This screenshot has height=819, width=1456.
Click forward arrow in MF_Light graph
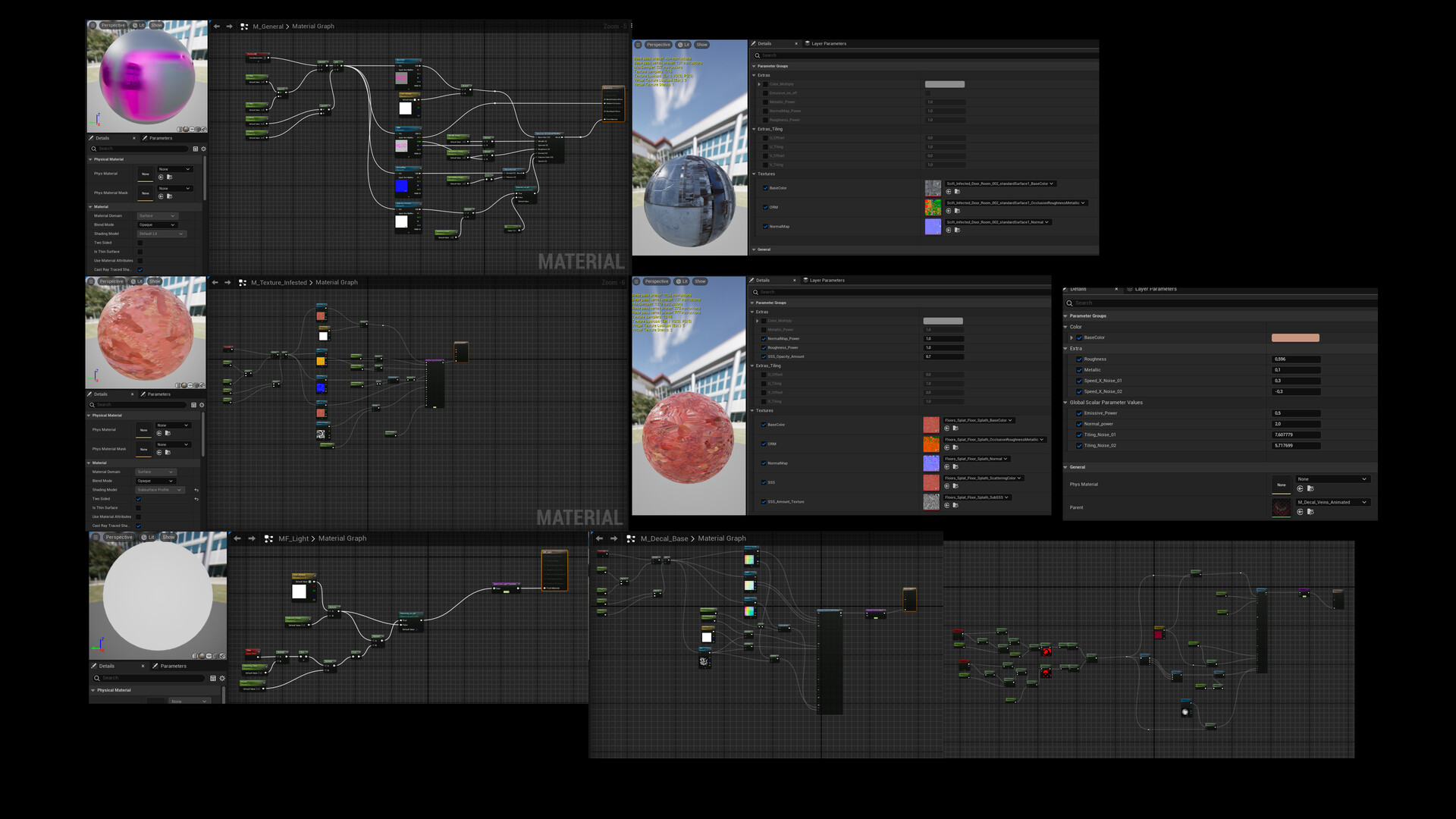click(252, 538)
